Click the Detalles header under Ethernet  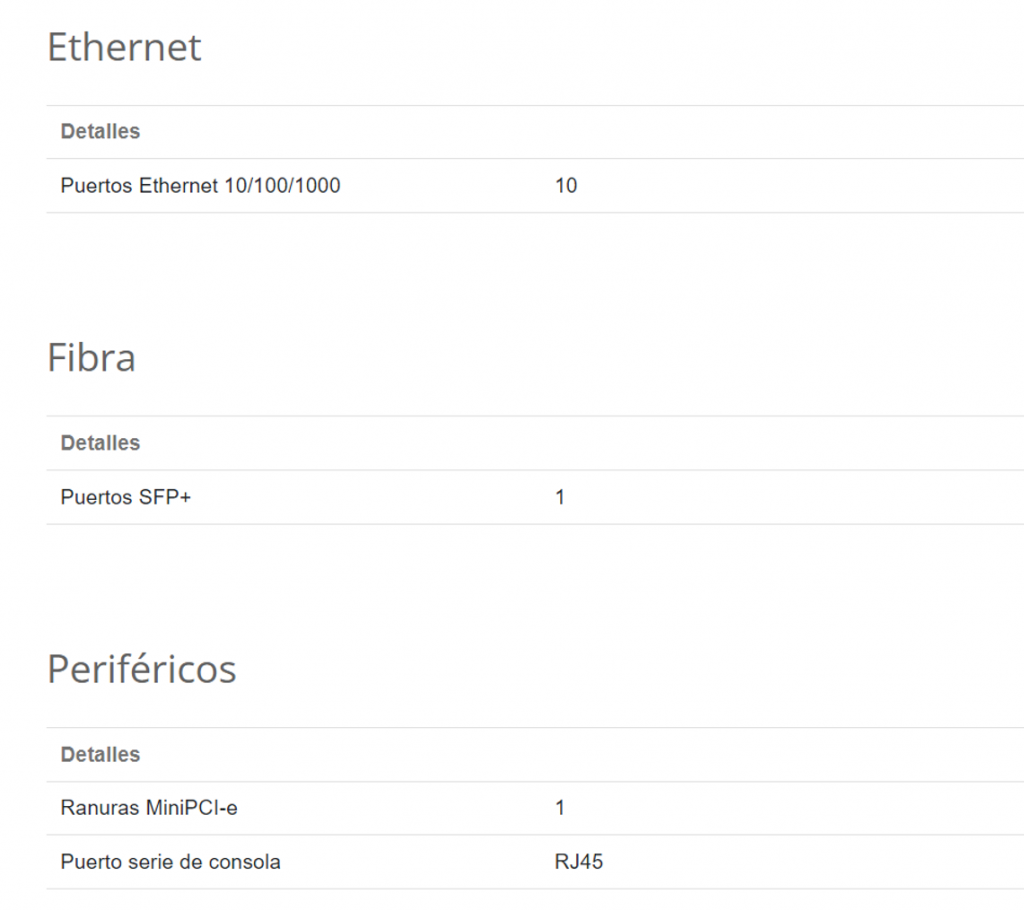[x=100, y=131]
